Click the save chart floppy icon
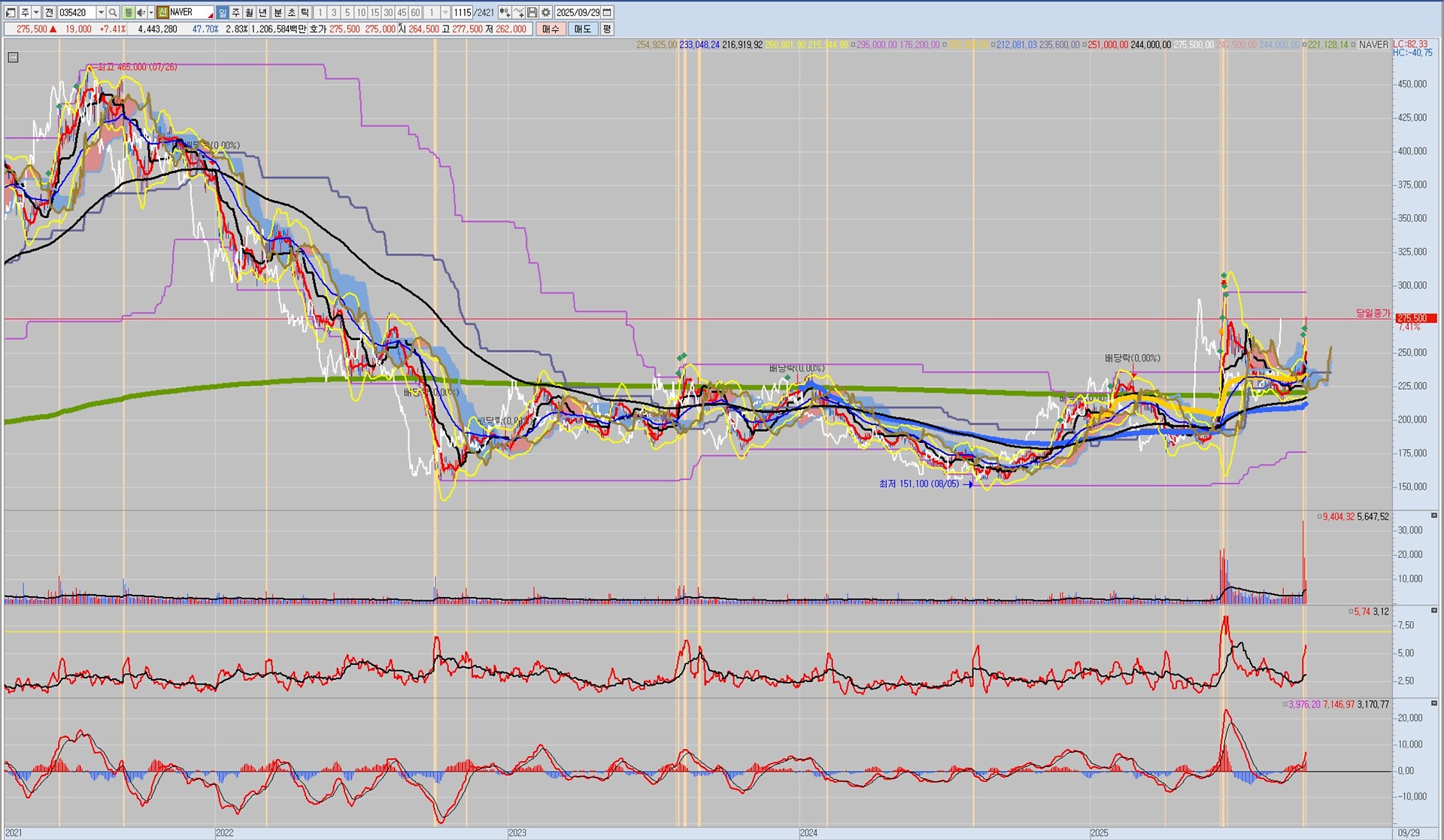This screenshot has width=1444, height=840. pyautogui.click(x=532, y=13)
